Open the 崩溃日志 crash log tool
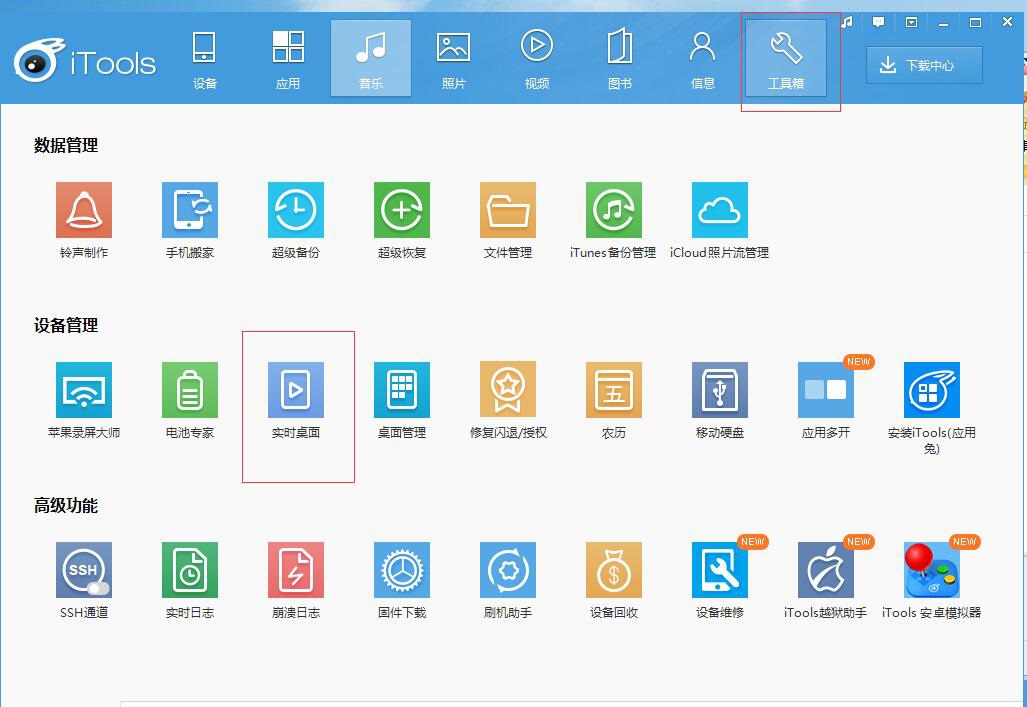 coord(296,569)
